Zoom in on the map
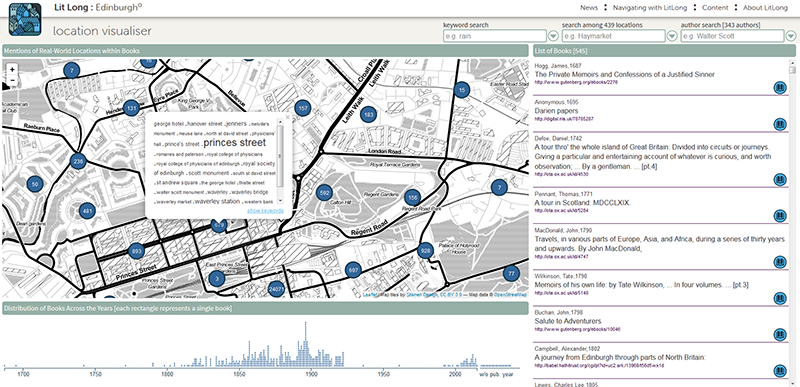 coord(12,69)
